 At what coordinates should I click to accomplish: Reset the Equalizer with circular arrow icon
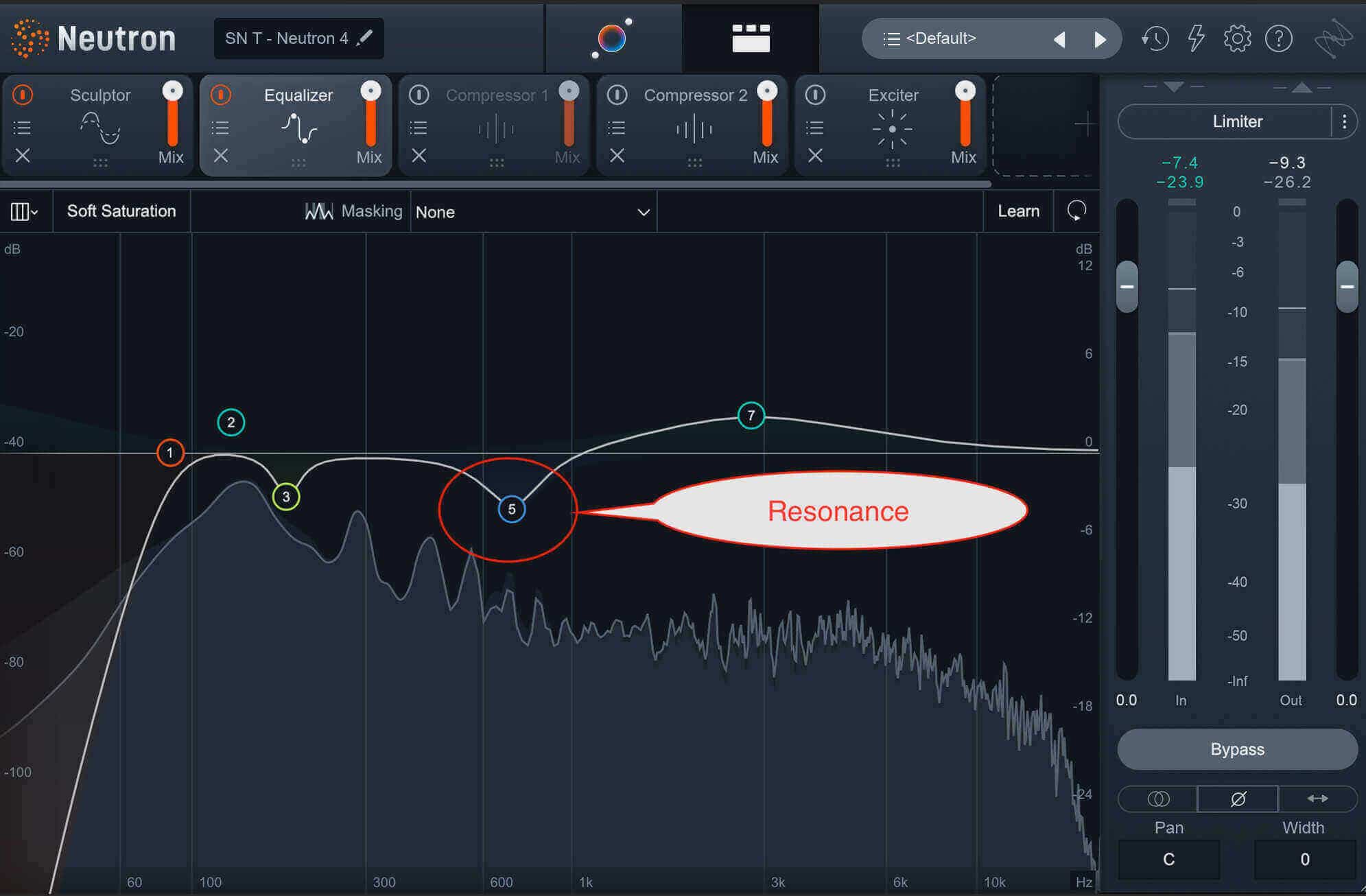(1076, 211)
